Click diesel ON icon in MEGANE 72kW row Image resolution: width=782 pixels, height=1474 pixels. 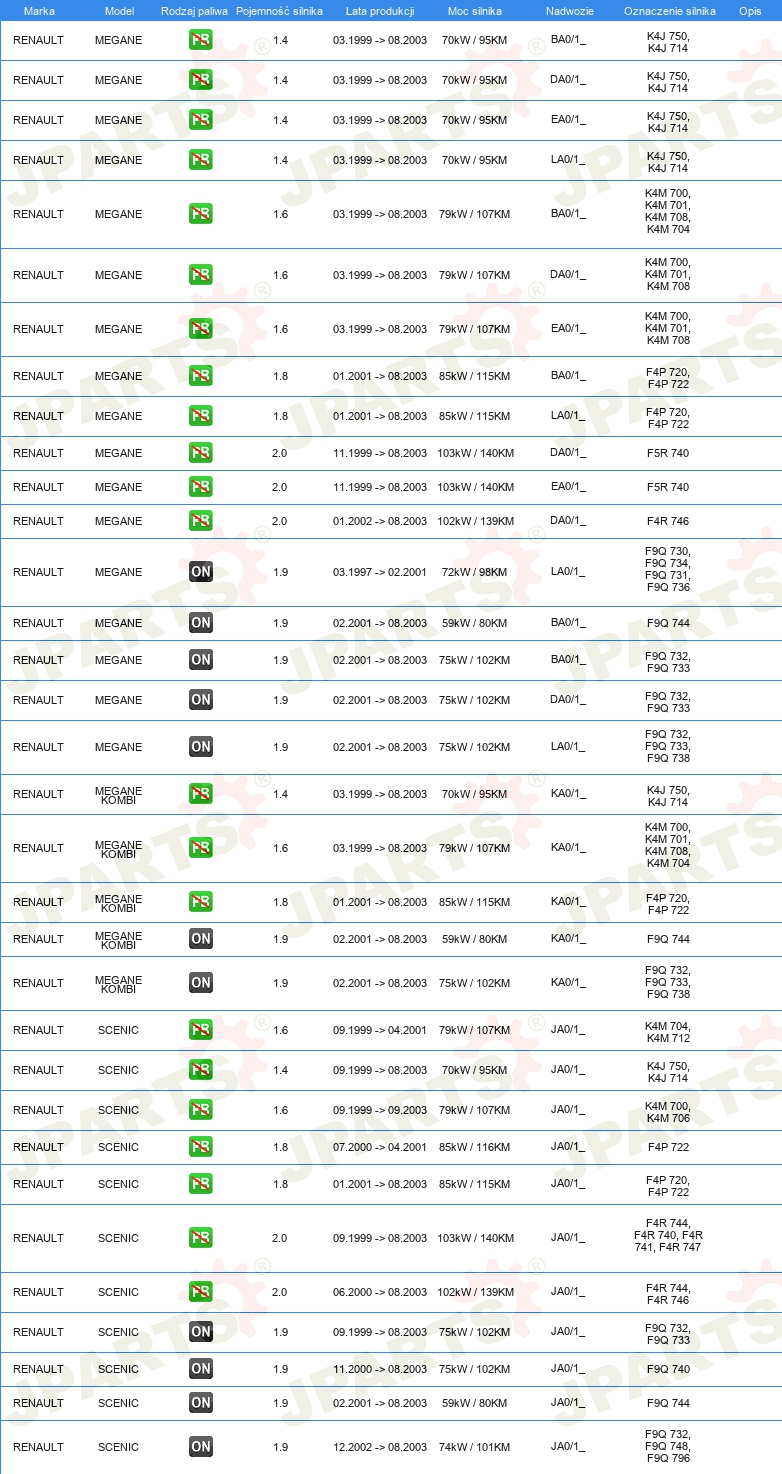(201, 572)
